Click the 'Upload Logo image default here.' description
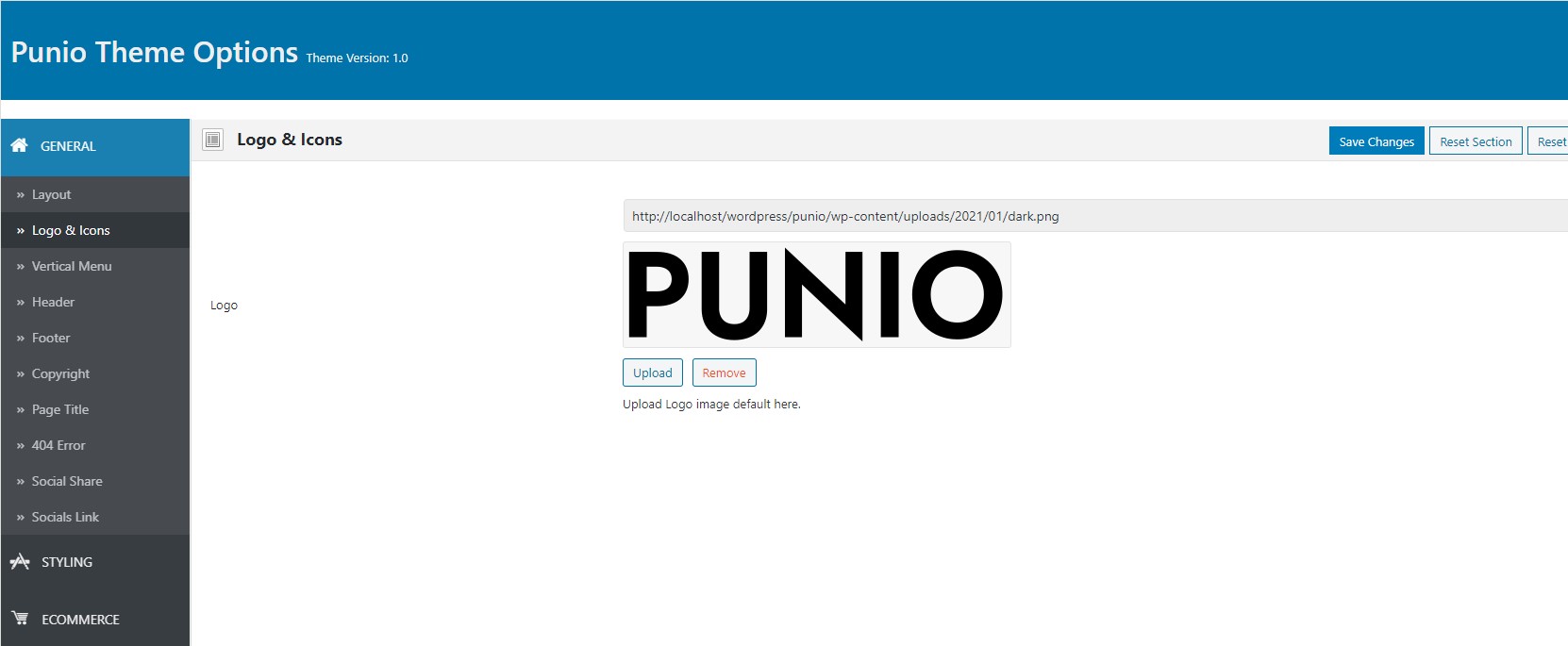This screenshot has height=646, width=1568. pyautogui.click(x=711, y=404)
